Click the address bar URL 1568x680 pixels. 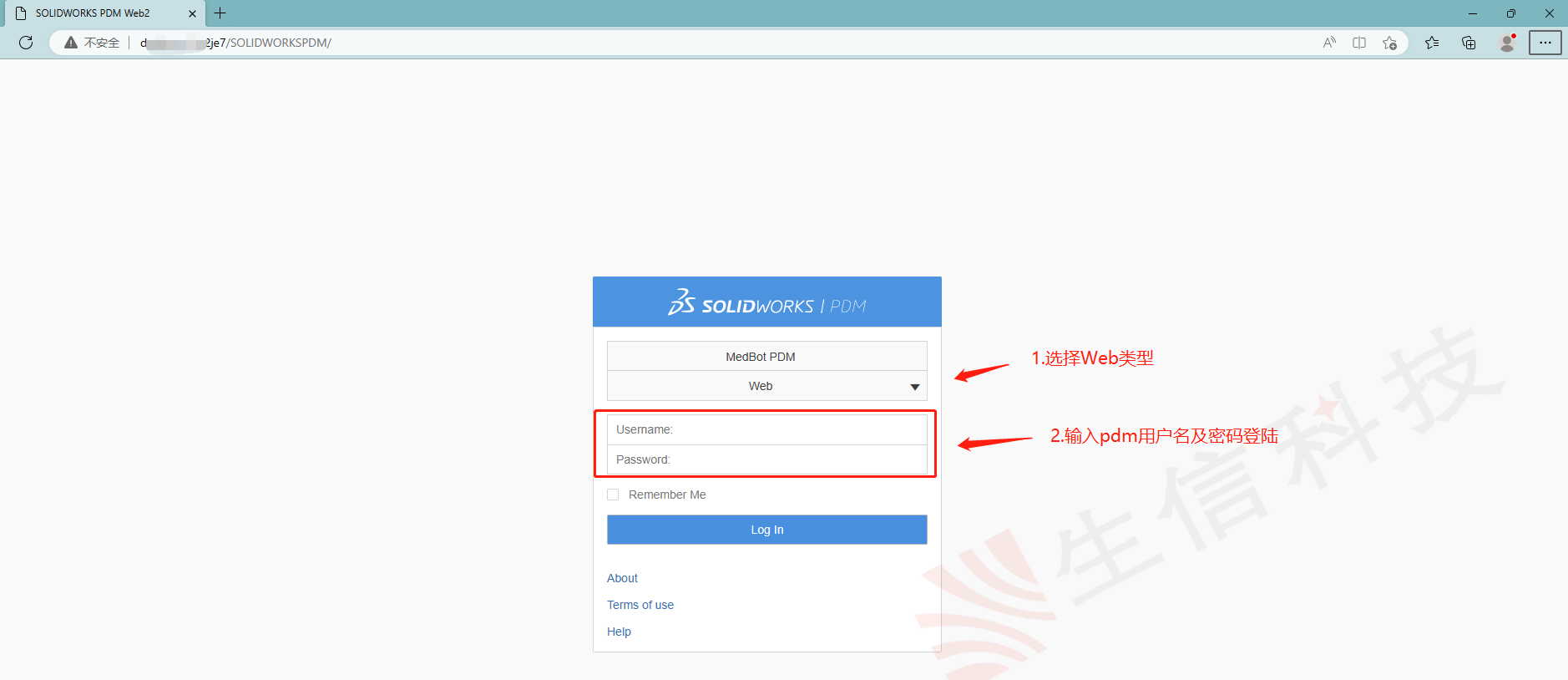click(x=235, y=43)
